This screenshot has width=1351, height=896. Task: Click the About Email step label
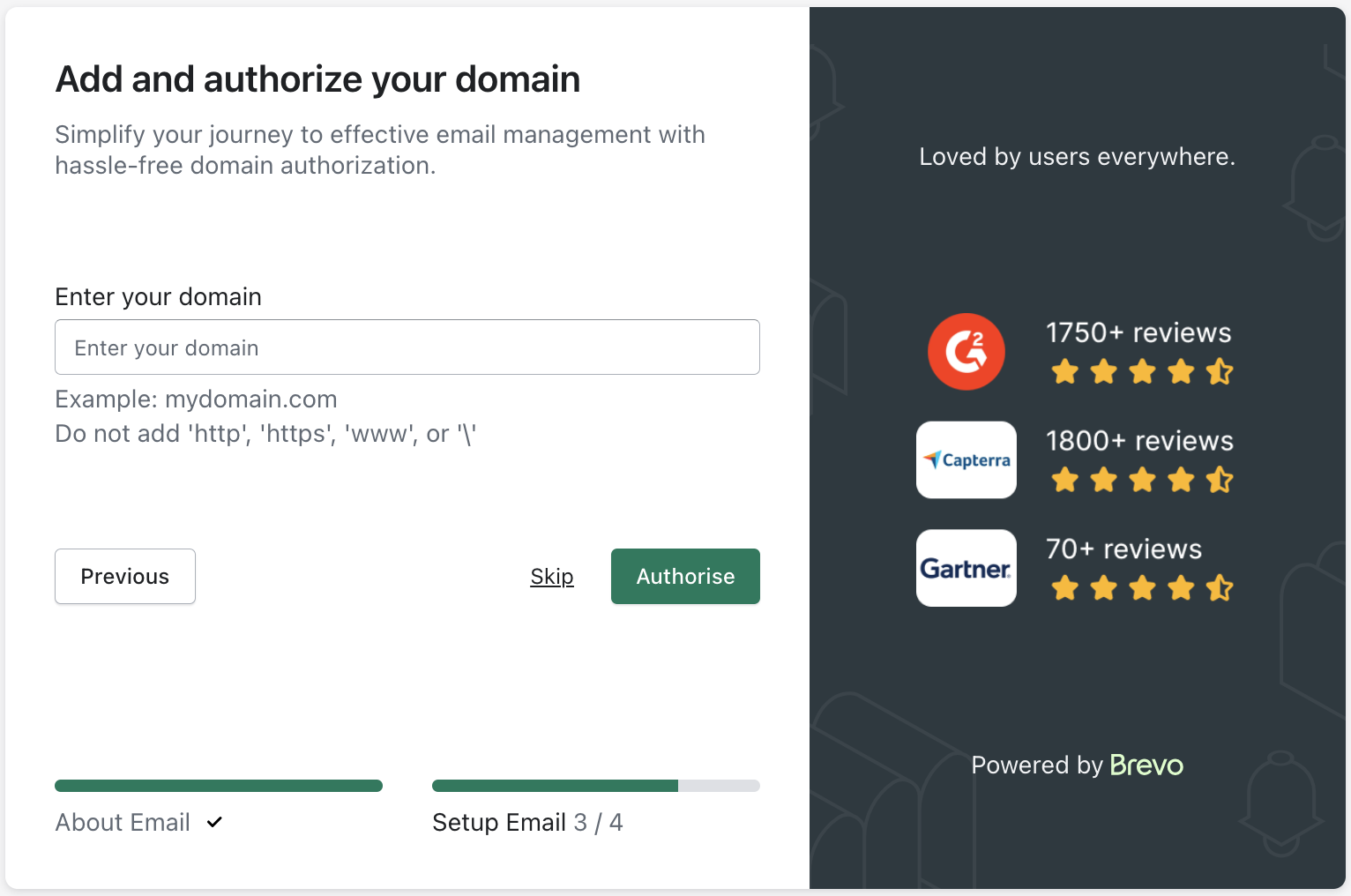click(122, 822)
